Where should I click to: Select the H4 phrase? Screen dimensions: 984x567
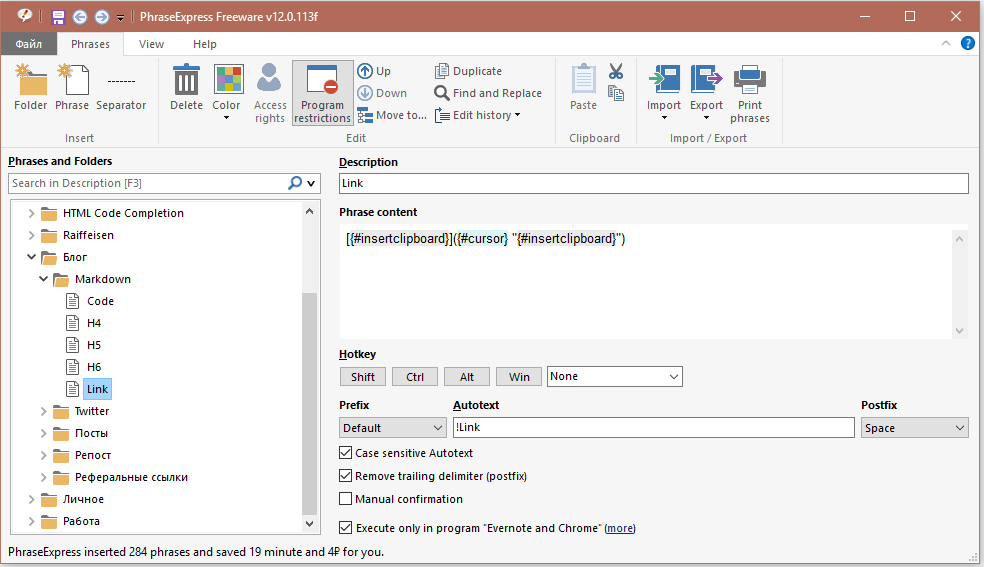(x=94, y=323)
